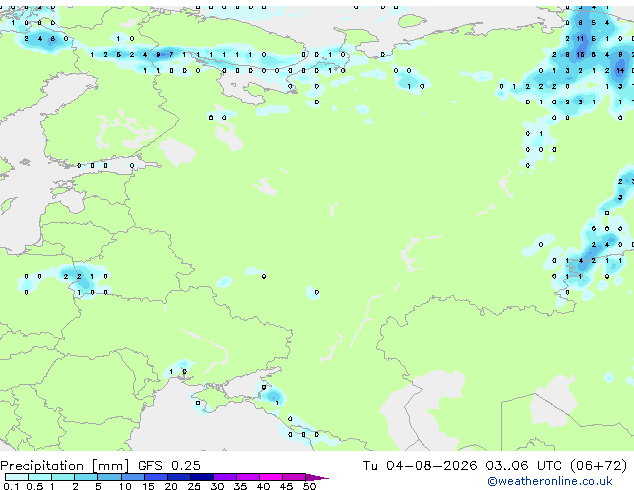634x490 pixels.
Task: Select the 5–10 mm legend color segment
Action: click(x=109, y=477)
